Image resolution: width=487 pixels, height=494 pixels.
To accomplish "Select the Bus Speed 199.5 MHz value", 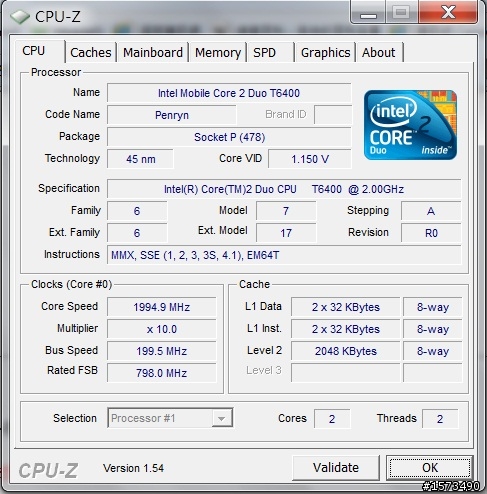I will (162, 351).
